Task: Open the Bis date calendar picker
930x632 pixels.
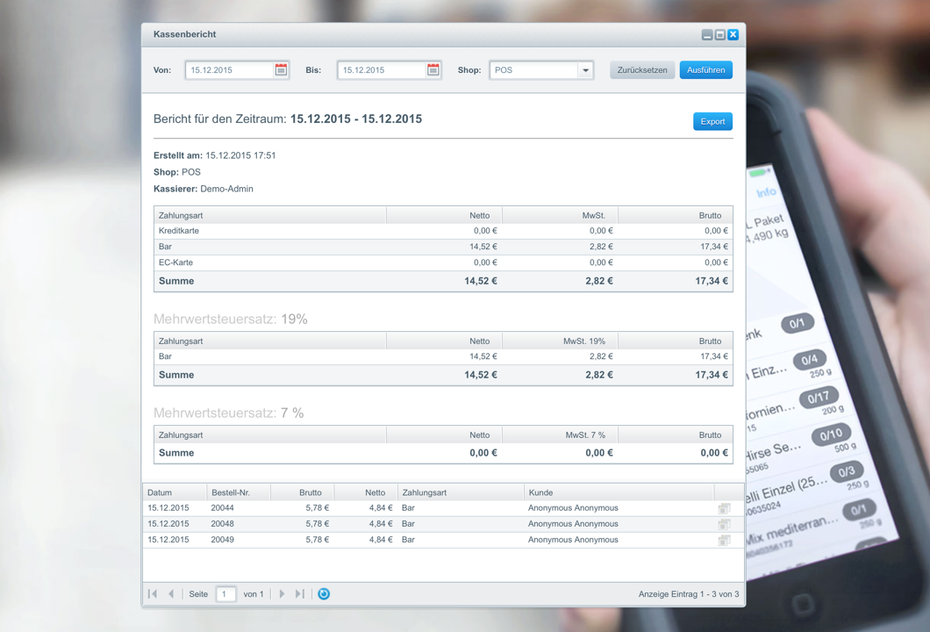Action: click(x=434, y=70)
